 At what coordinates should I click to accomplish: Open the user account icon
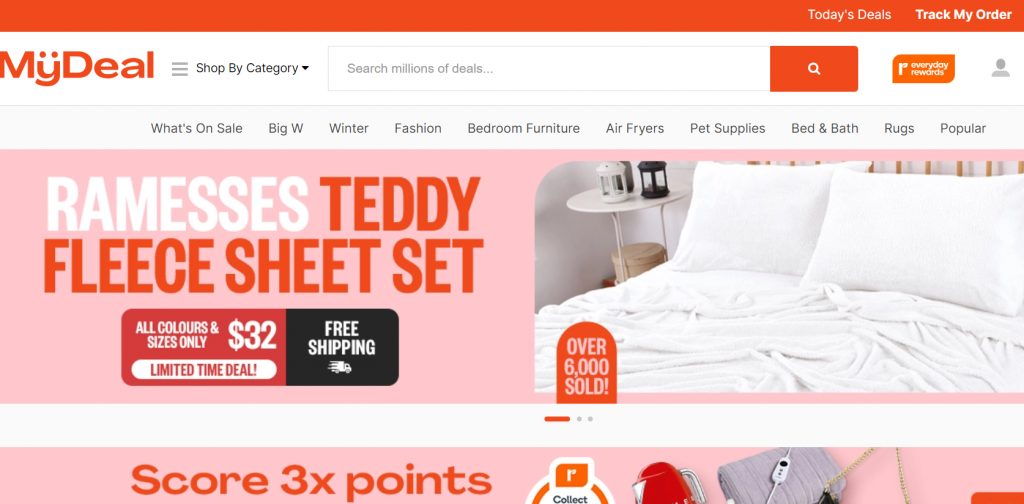coord(1000,68)
